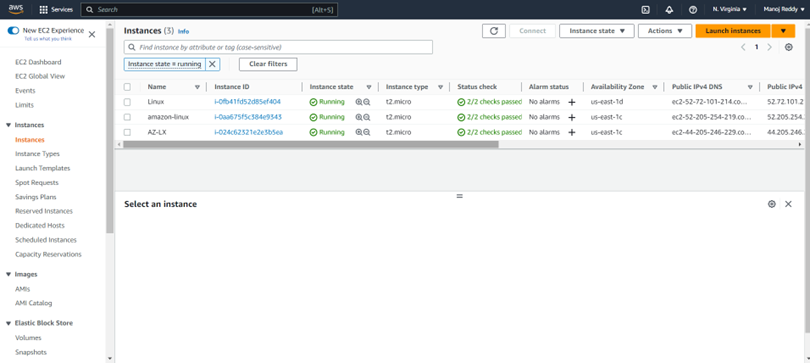Collapse the Instances sidebar section
The width and height of the screenshot is (810, 363).
[x=9, y=125]
